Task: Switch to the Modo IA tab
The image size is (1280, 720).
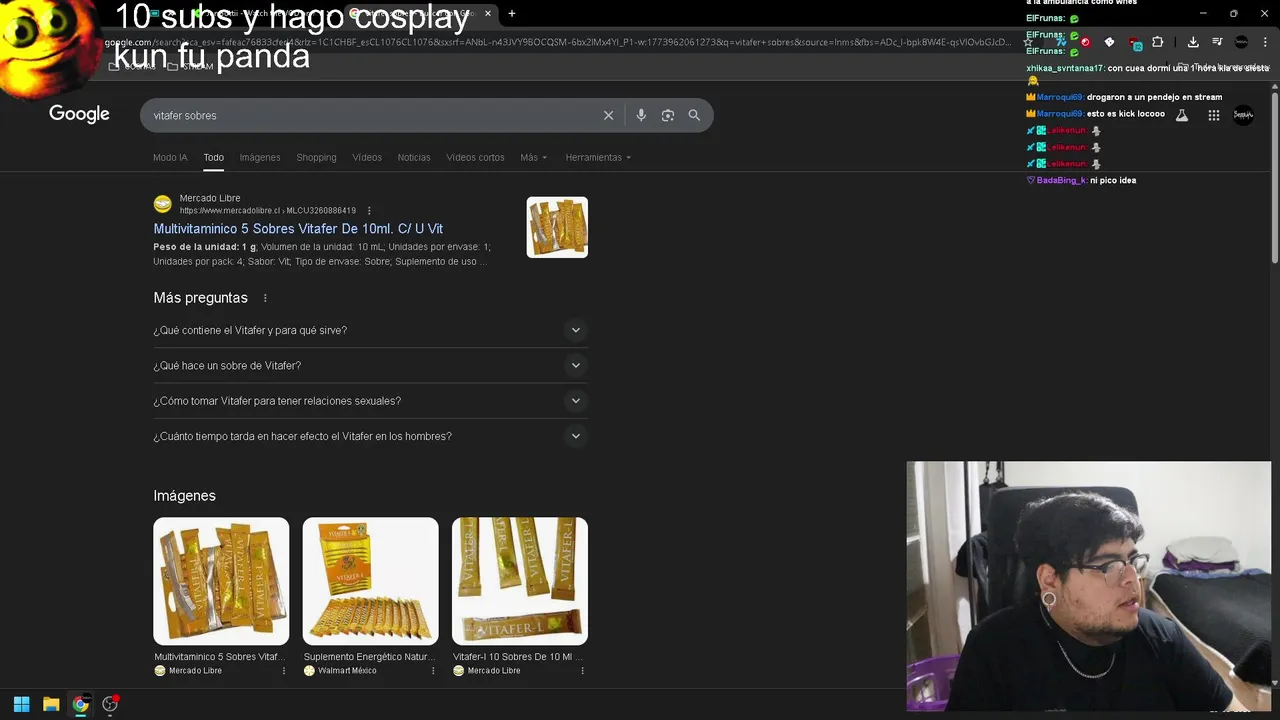Action: point(170,157)
